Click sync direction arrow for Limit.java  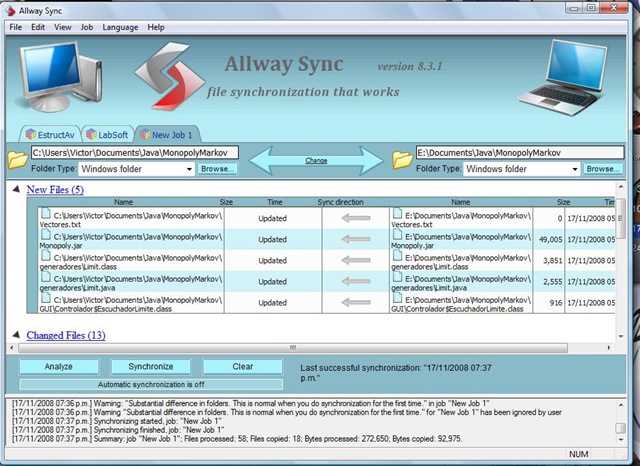[356, 282]
